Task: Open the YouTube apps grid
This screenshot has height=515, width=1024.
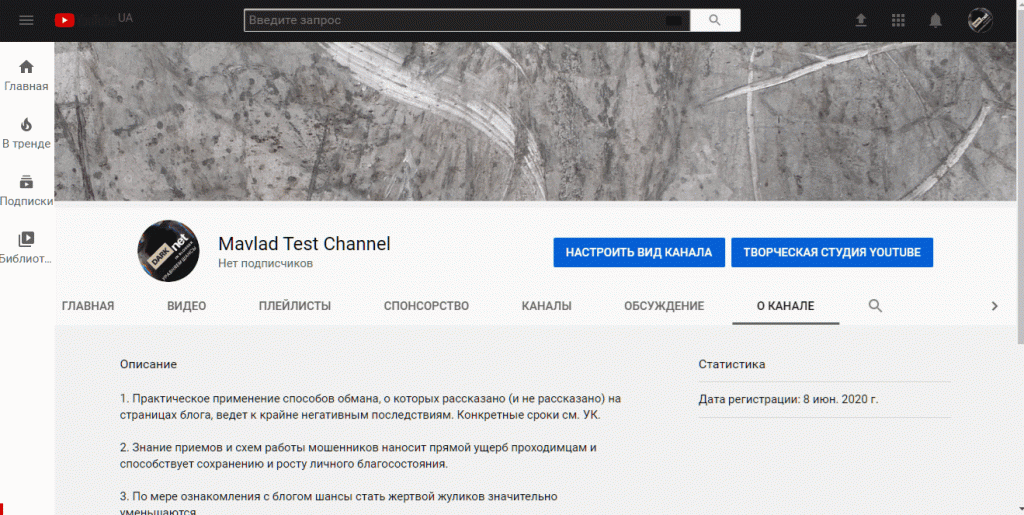Action: (x=898, y=20)
